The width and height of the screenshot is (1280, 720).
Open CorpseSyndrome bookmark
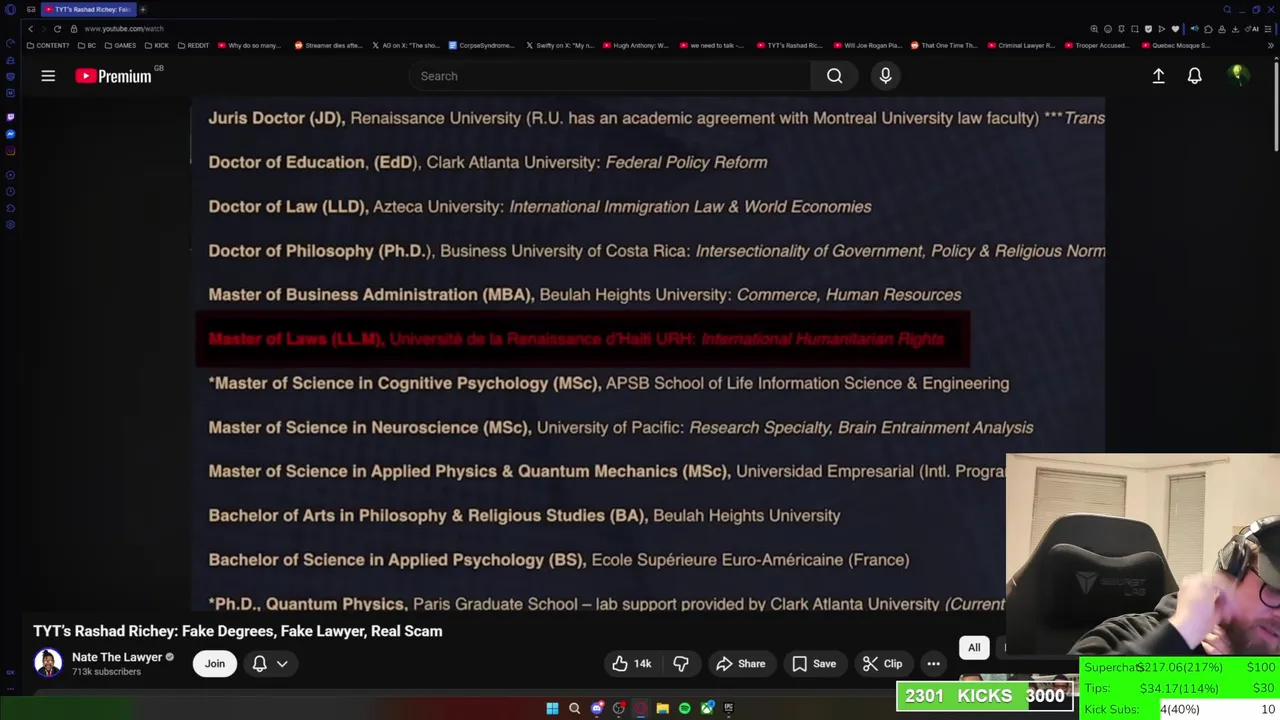[x=482, y=45]
